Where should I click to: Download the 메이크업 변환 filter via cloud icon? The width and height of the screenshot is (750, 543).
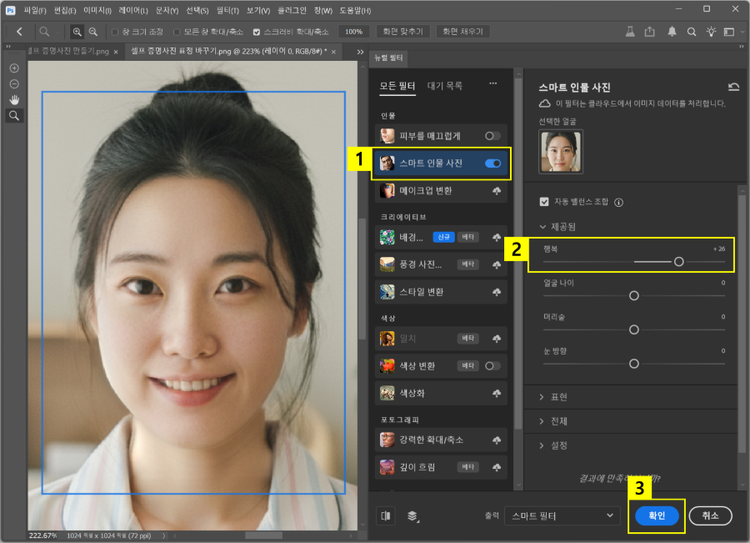tap(495, 190)
